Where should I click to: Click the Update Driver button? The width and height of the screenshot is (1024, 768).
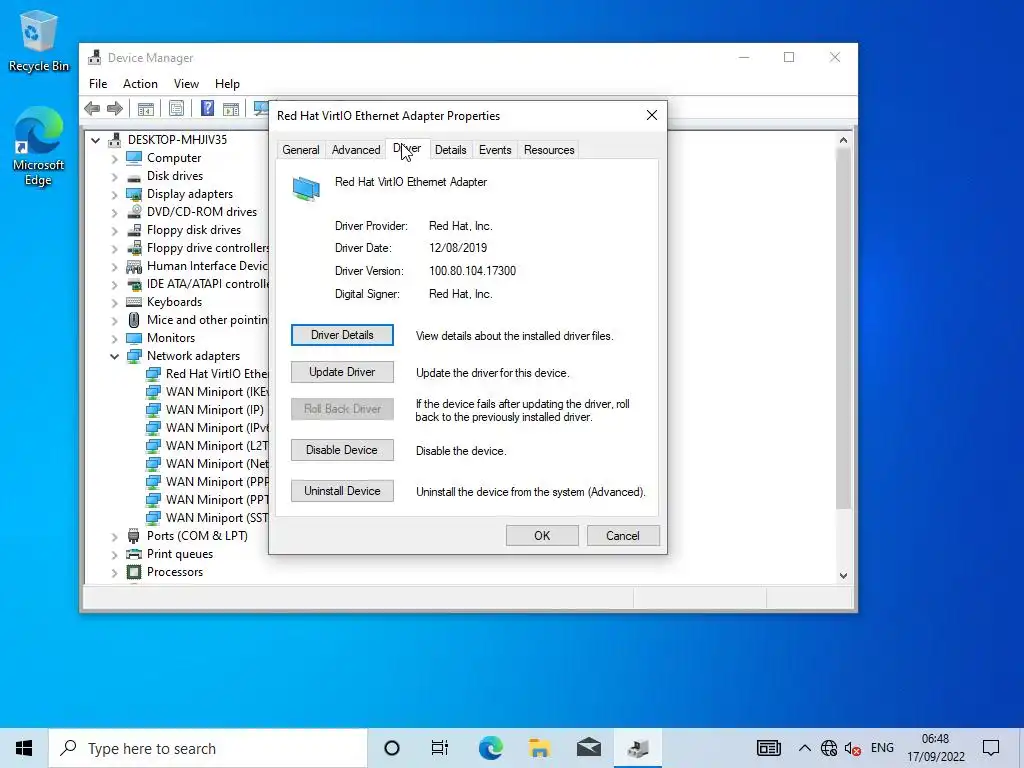[342, 372]
